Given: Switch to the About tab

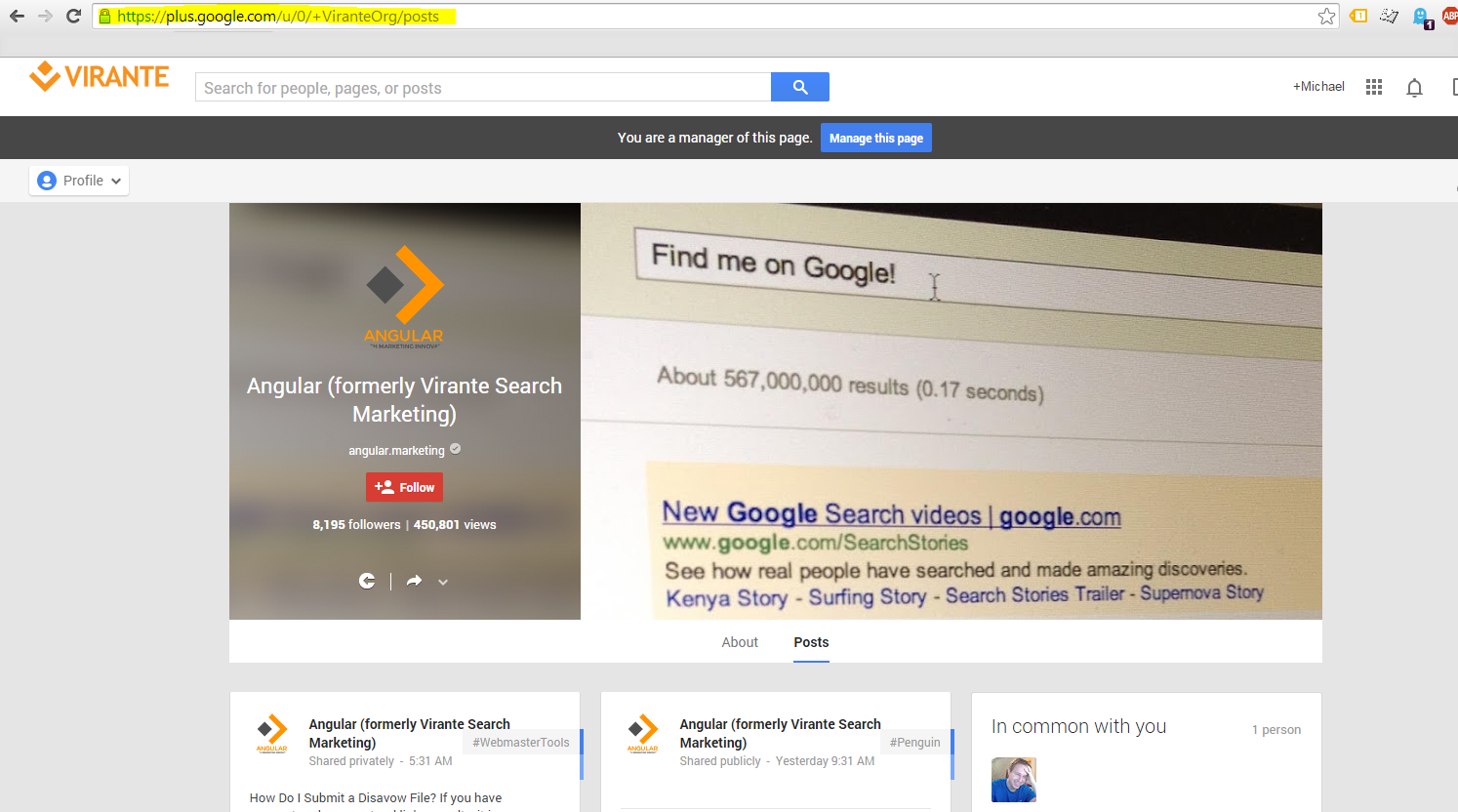Looking at the screenshot, I should 740,642.
